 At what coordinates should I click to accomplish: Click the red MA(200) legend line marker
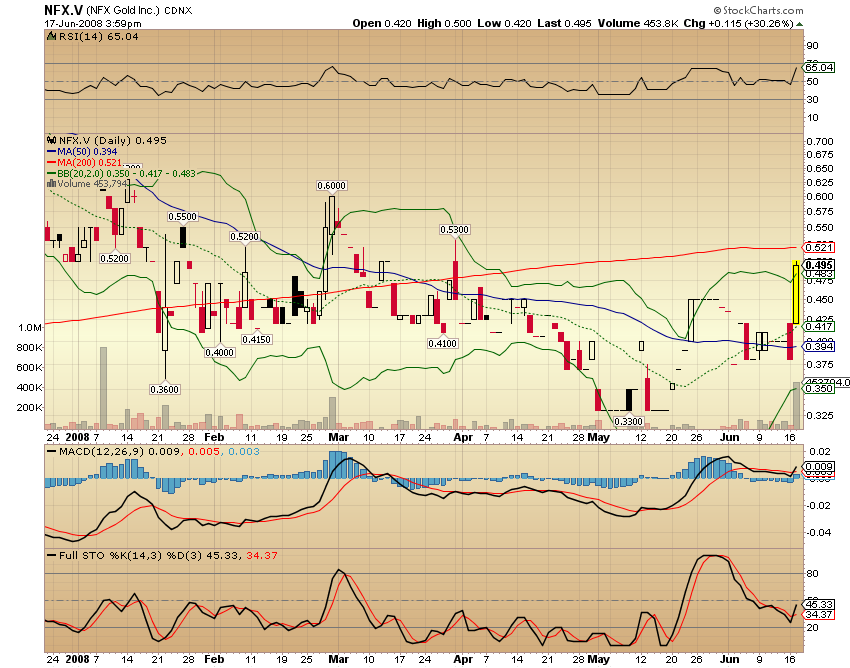click(51, 162)
